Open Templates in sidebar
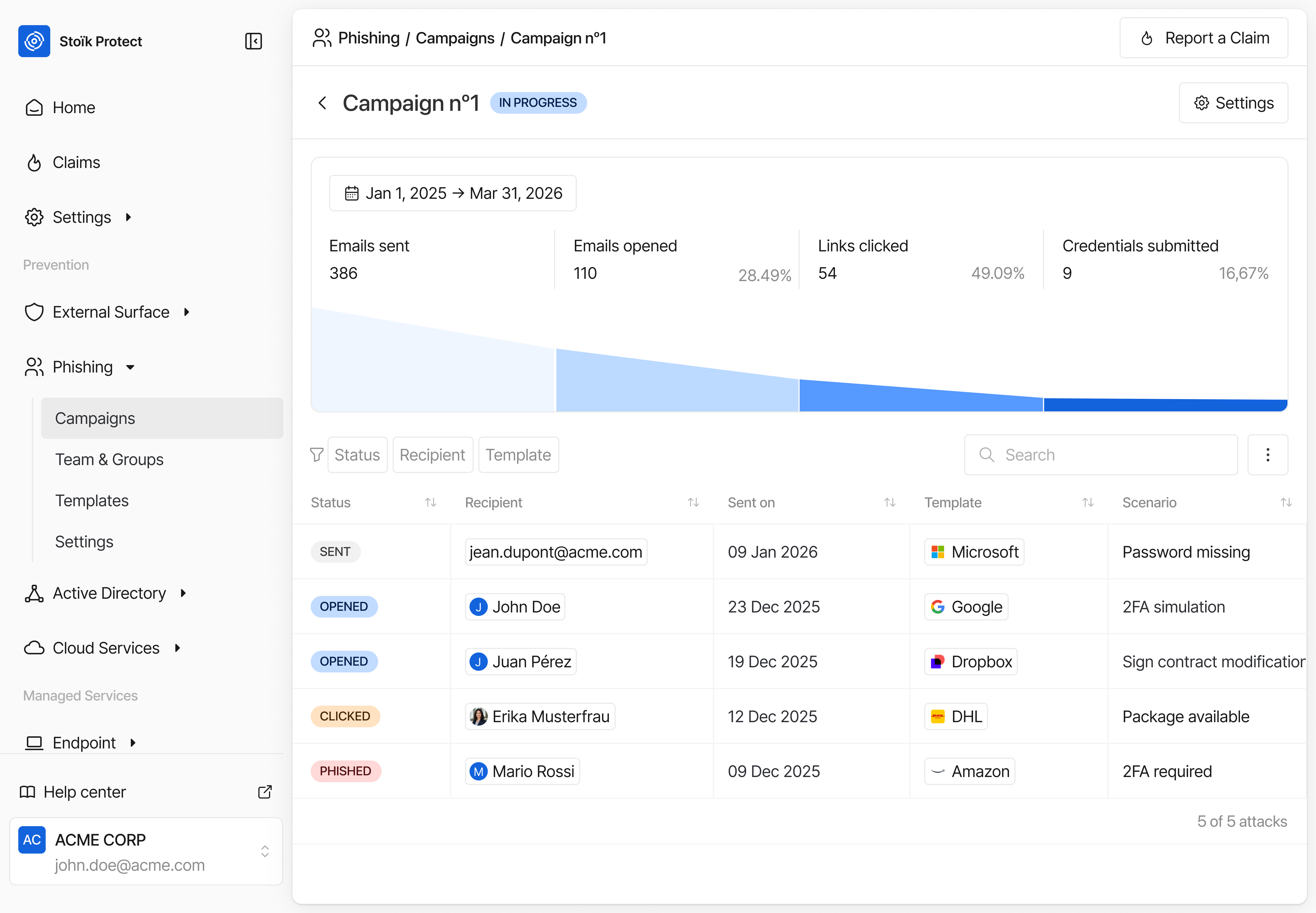Screen dimensions: 1316x913 tap(91, 500)
